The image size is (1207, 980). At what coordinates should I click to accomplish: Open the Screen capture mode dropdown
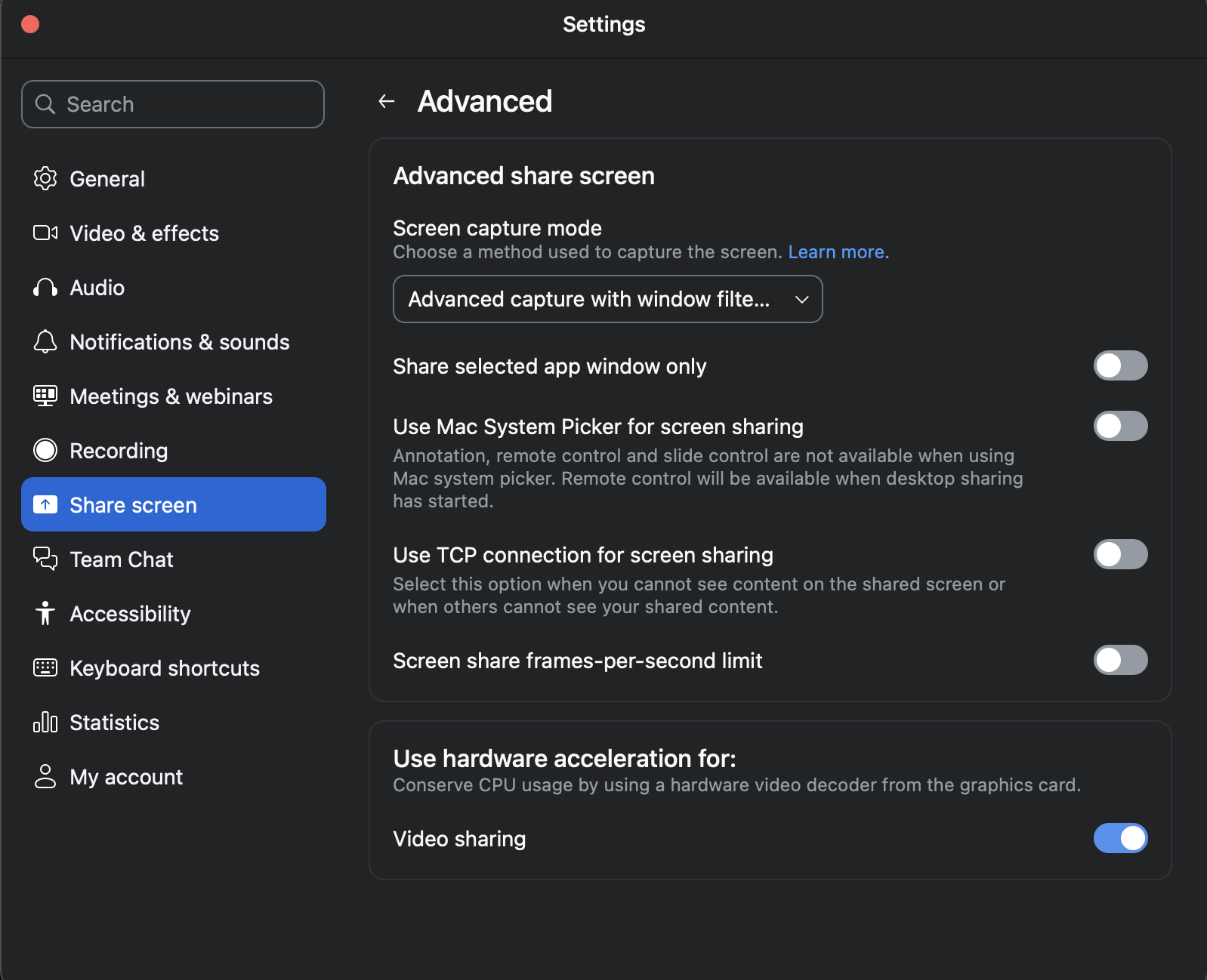click(x=607, y=299)
